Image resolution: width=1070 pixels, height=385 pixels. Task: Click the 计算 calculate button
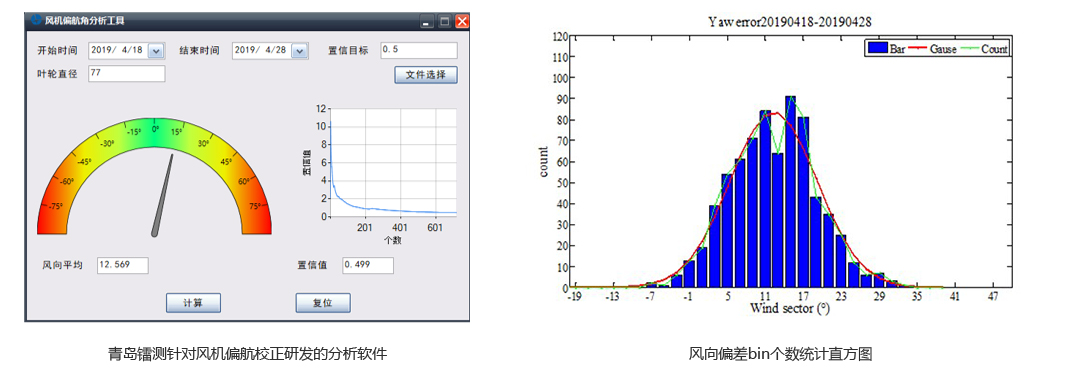pos(193,302)
